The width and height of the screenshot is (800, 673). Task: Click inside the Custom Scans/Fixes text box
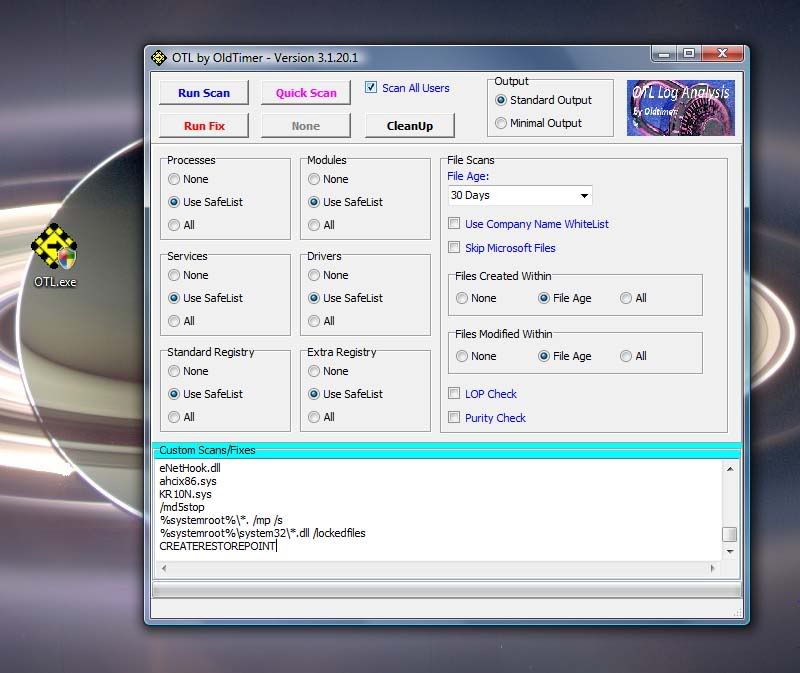tap(439, 510)
